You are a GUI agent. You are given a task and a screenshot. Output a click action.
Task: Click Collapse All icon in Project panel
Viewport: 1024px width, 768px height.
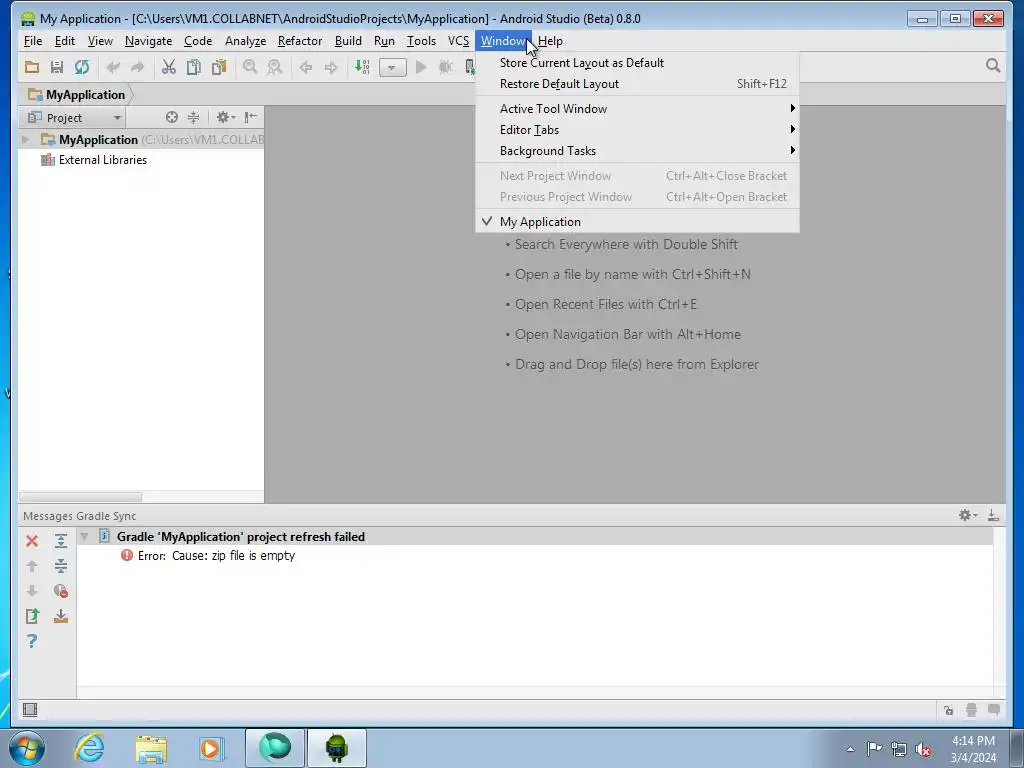click(193, 117)
